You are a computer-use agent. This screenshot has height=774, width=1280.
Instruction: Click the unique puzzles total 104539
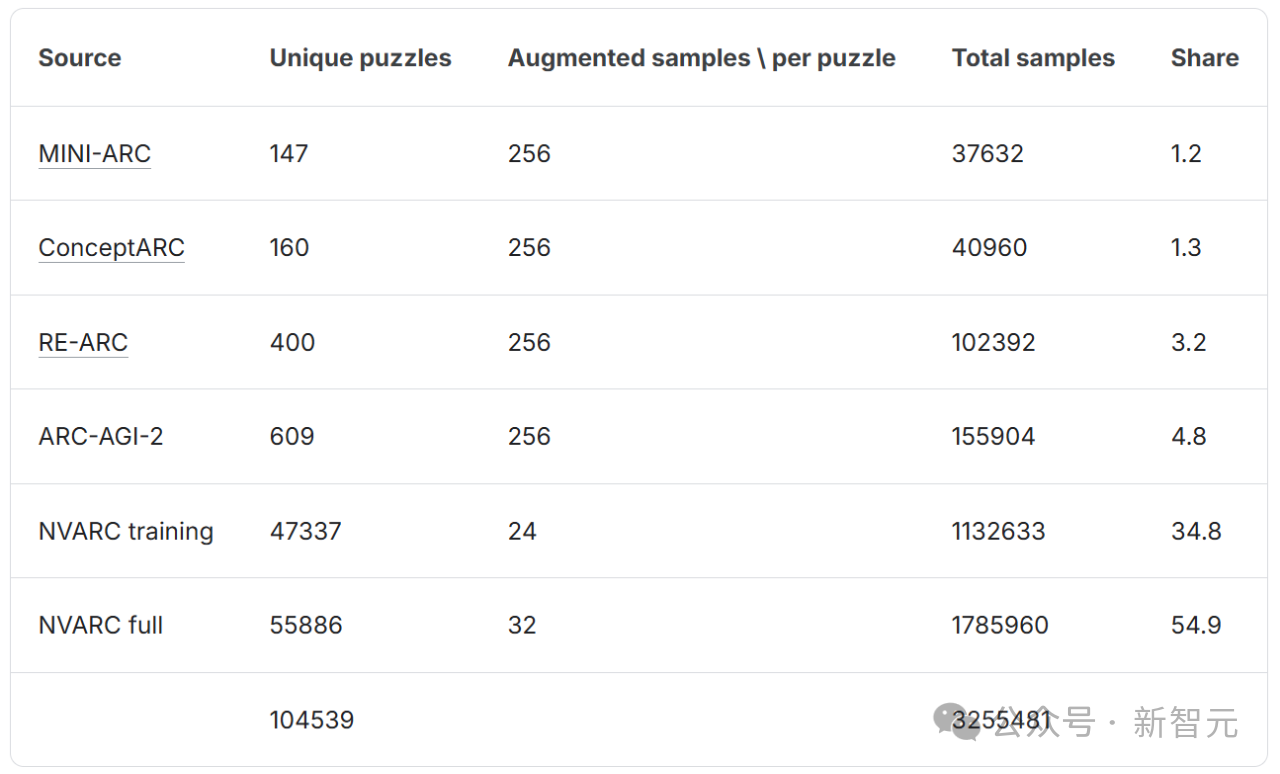(312, 720)
